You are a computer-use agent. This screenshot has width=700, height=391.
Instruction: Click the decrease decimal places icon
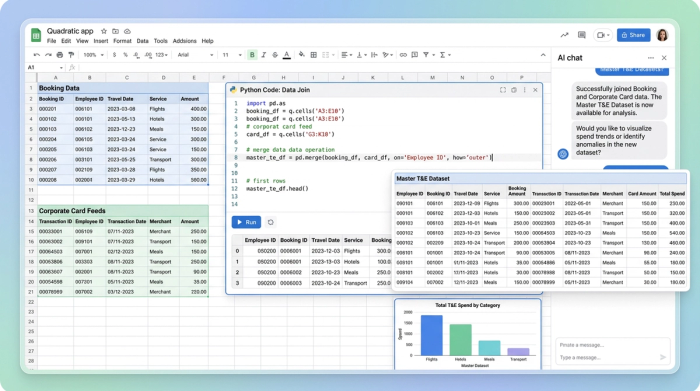click(136, 55)
